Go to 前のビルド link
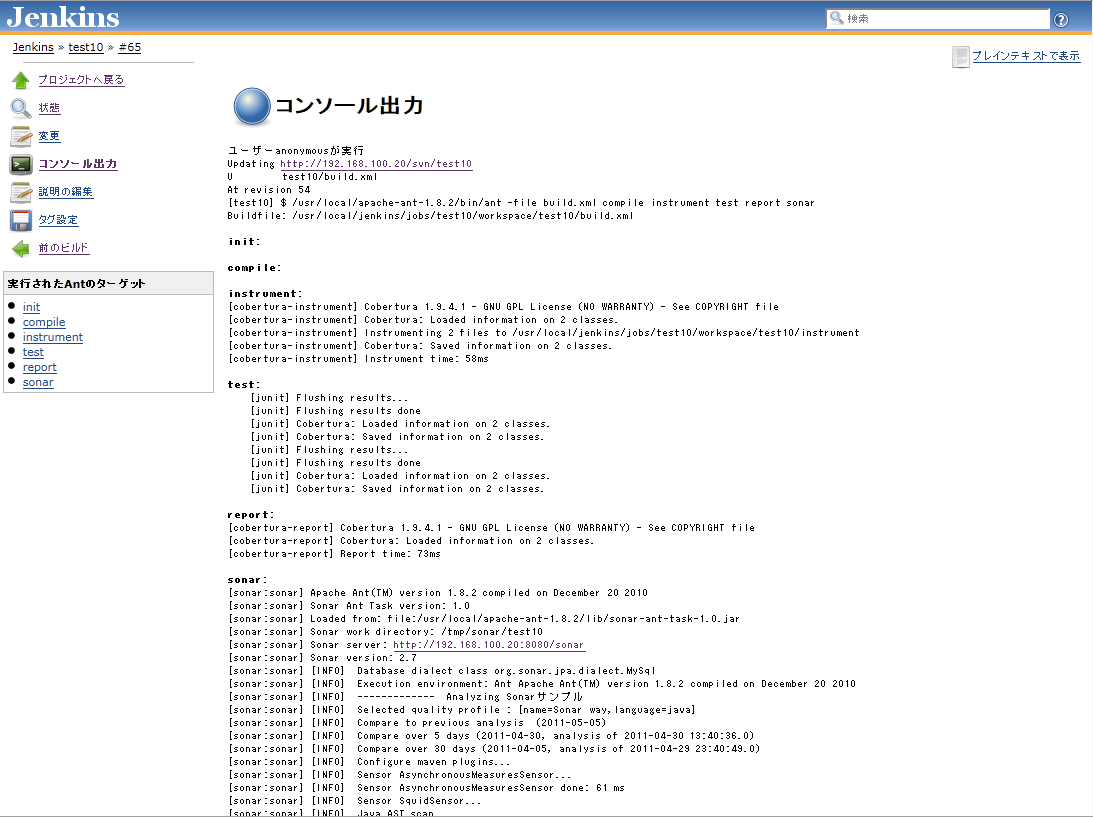Viewport: 1093px width, 818px height. (63, 248)
